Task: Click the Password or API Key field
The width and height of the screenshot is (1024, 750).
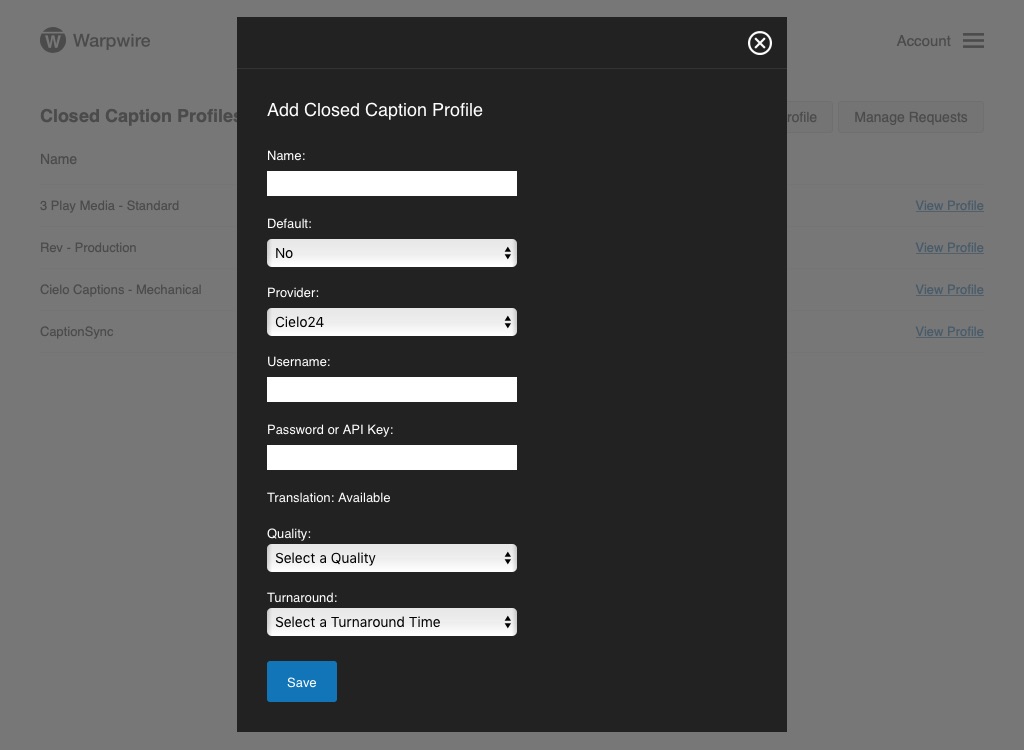Action: 392,457
